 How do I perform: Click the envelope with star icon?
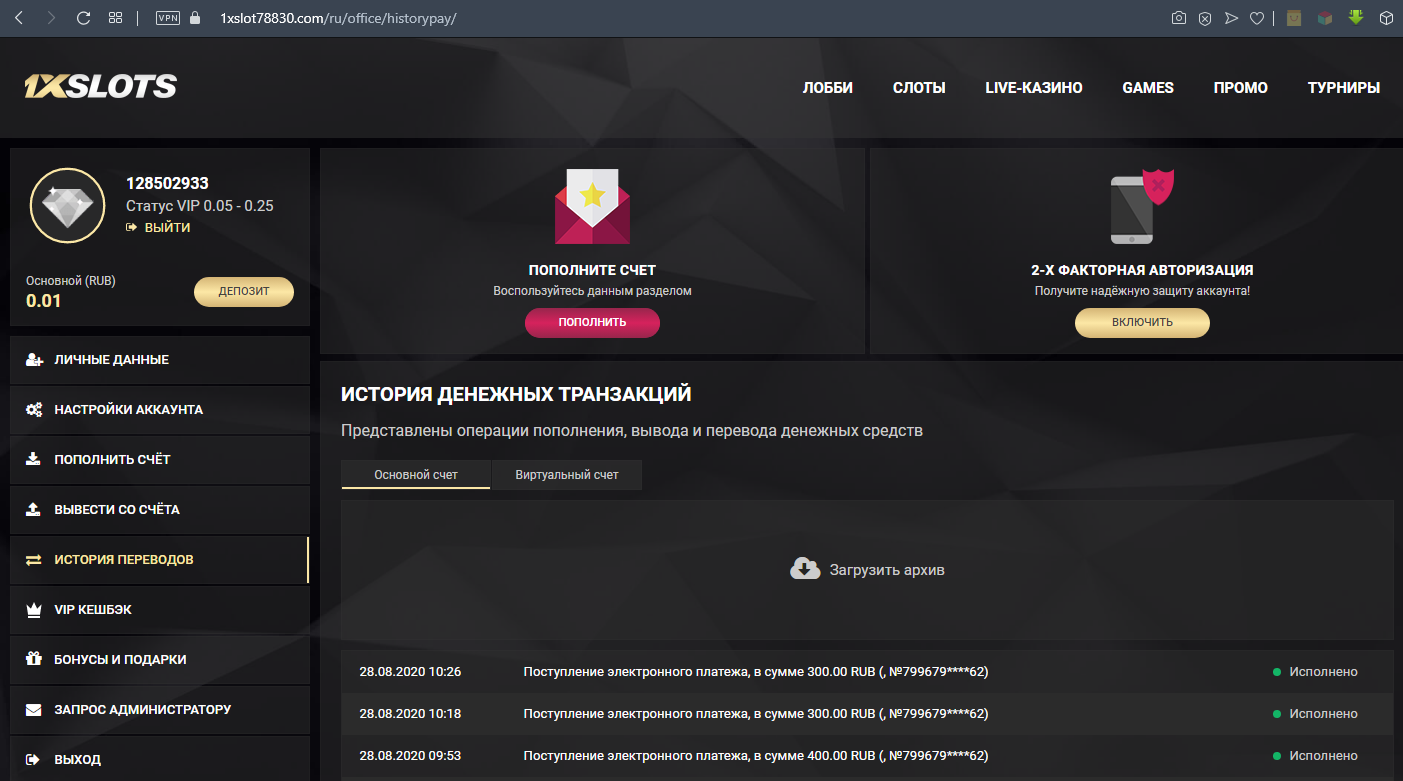[x=592, y=206]
